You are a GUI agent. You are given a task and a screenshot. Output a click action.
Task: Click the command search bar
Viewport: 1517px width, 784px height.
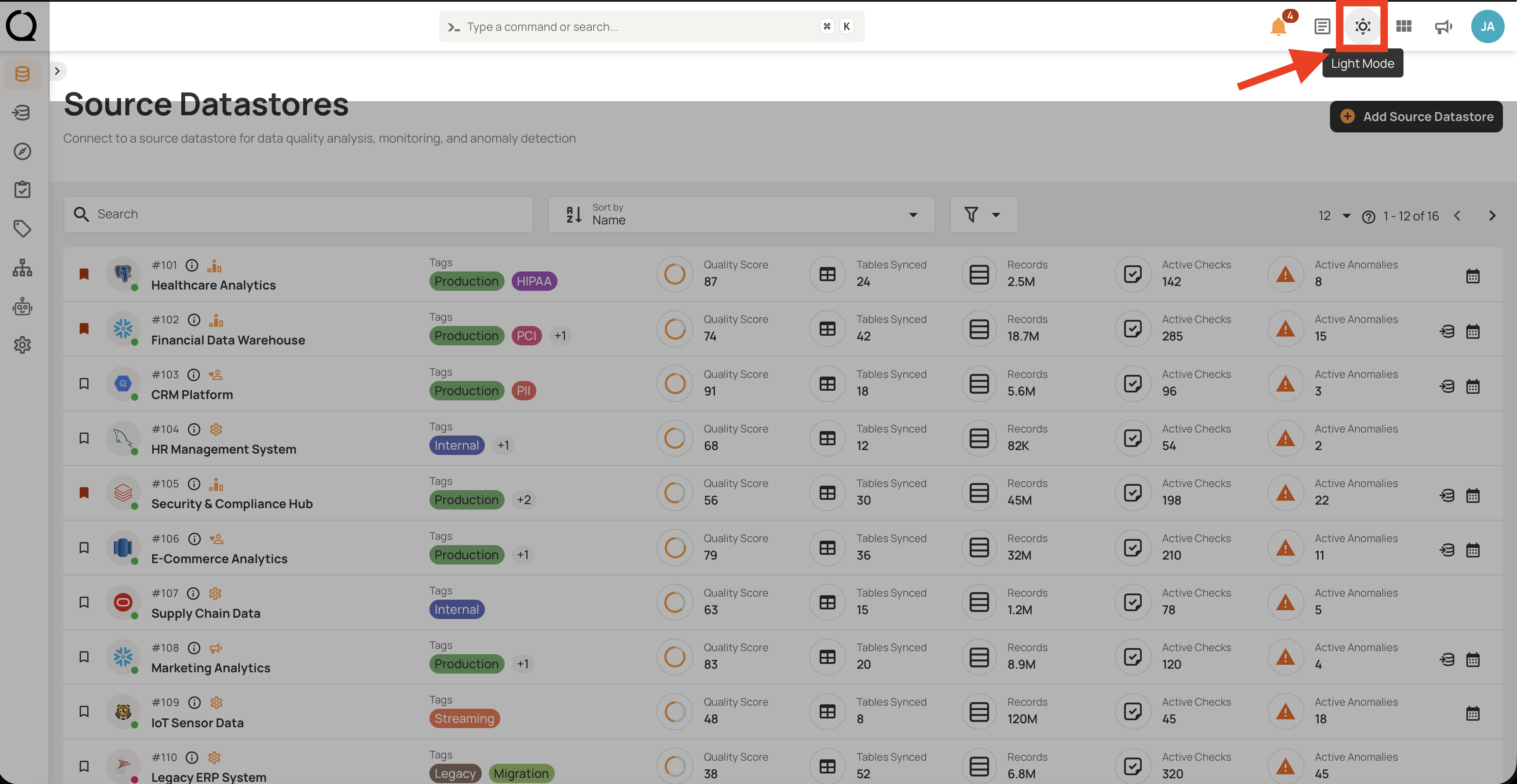point(651,26)
